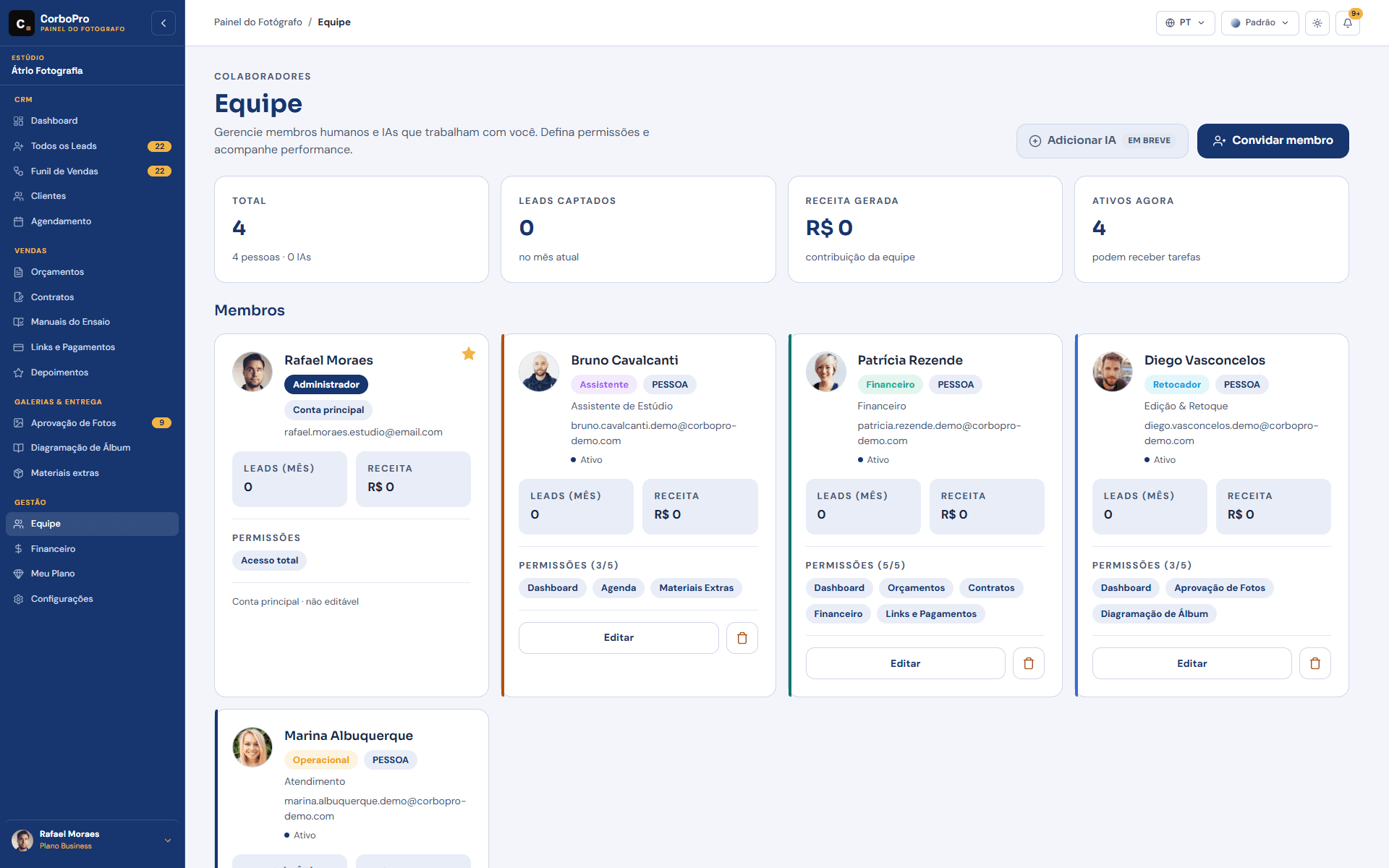Select Clientes in the sidebar
Viewport: 1389px width, 868px height.
point(92,196)
